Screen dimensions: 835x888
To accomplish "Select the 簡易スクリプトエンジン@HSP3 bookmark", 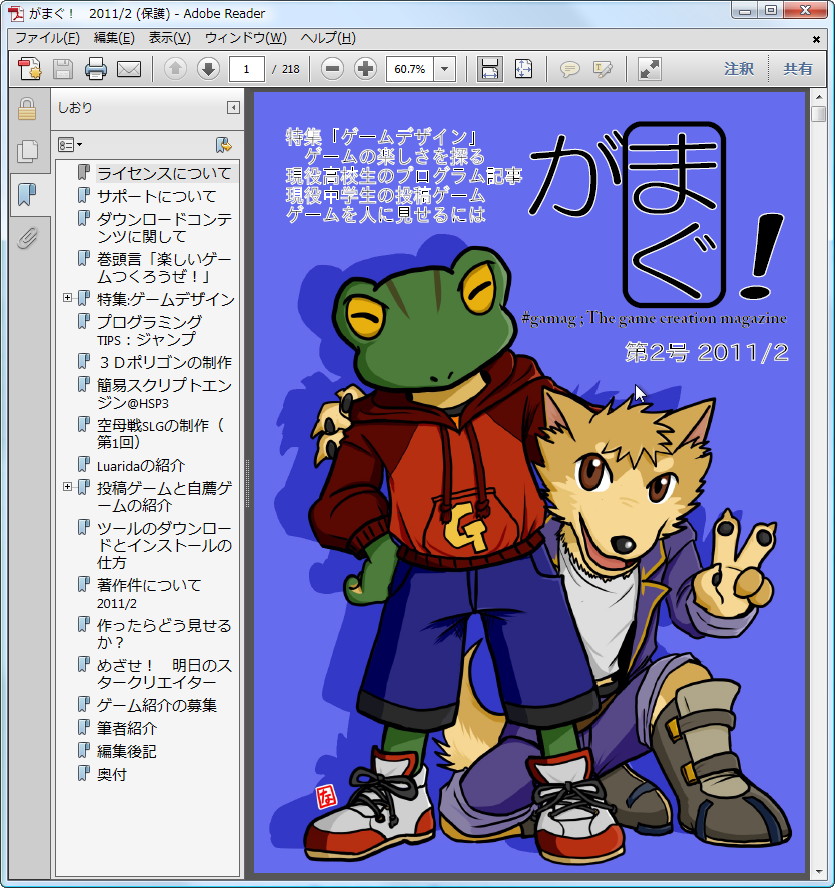I will pyautogui.click(x=164, y=394).
